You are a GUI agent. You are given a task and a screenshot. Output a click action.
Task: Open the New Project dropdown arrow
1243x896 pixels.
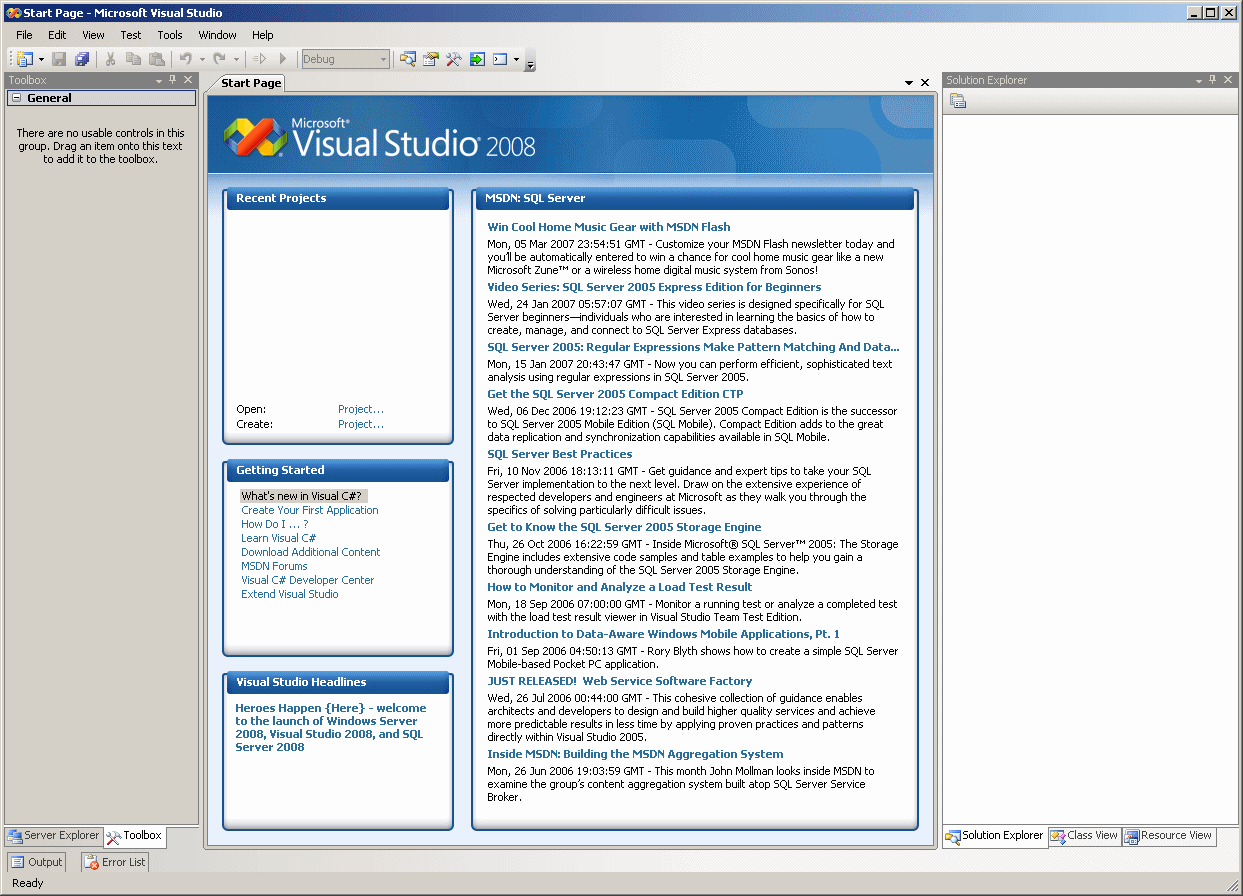41,59
